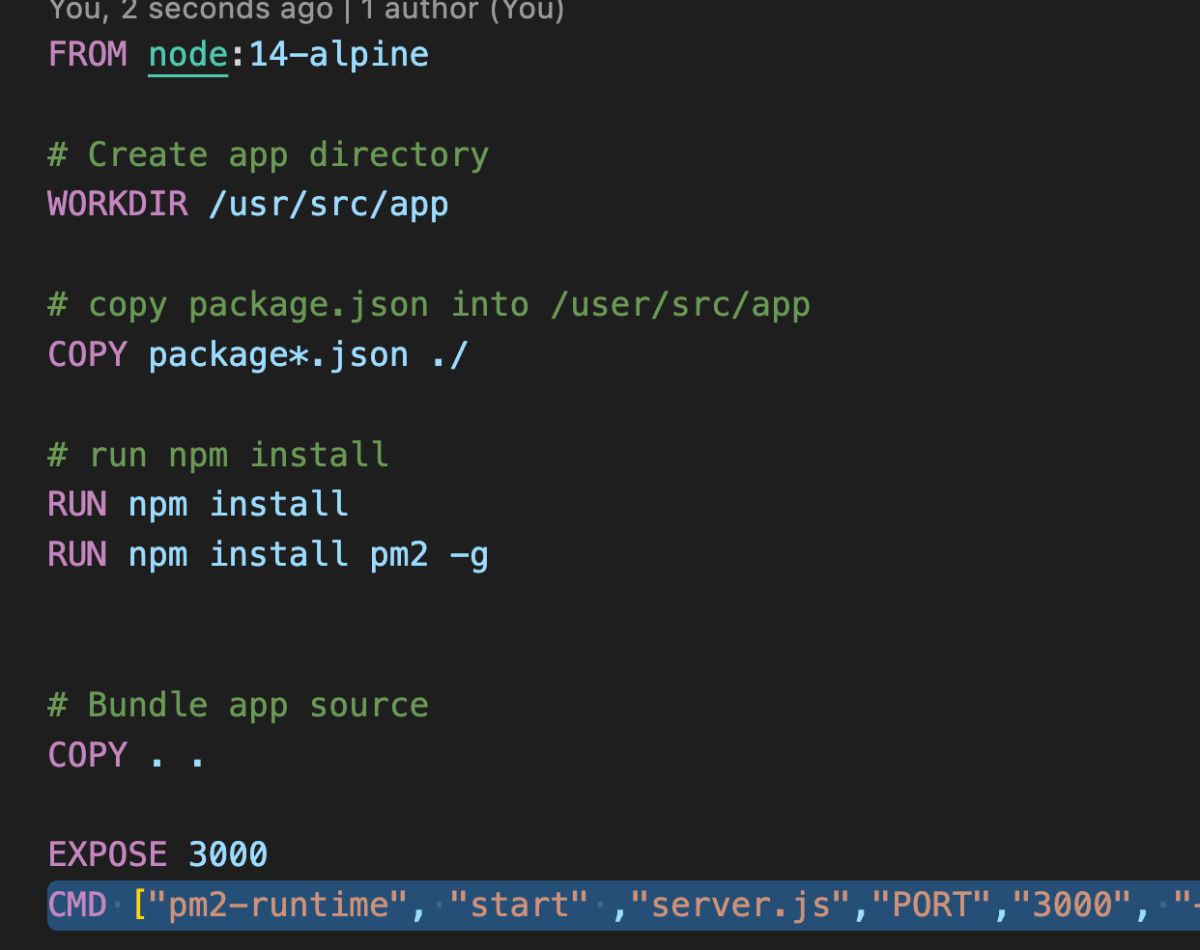Viewport: 1200px width, 950px height.
Task: Click the "server.js" string in CMD
Action: 740,905
